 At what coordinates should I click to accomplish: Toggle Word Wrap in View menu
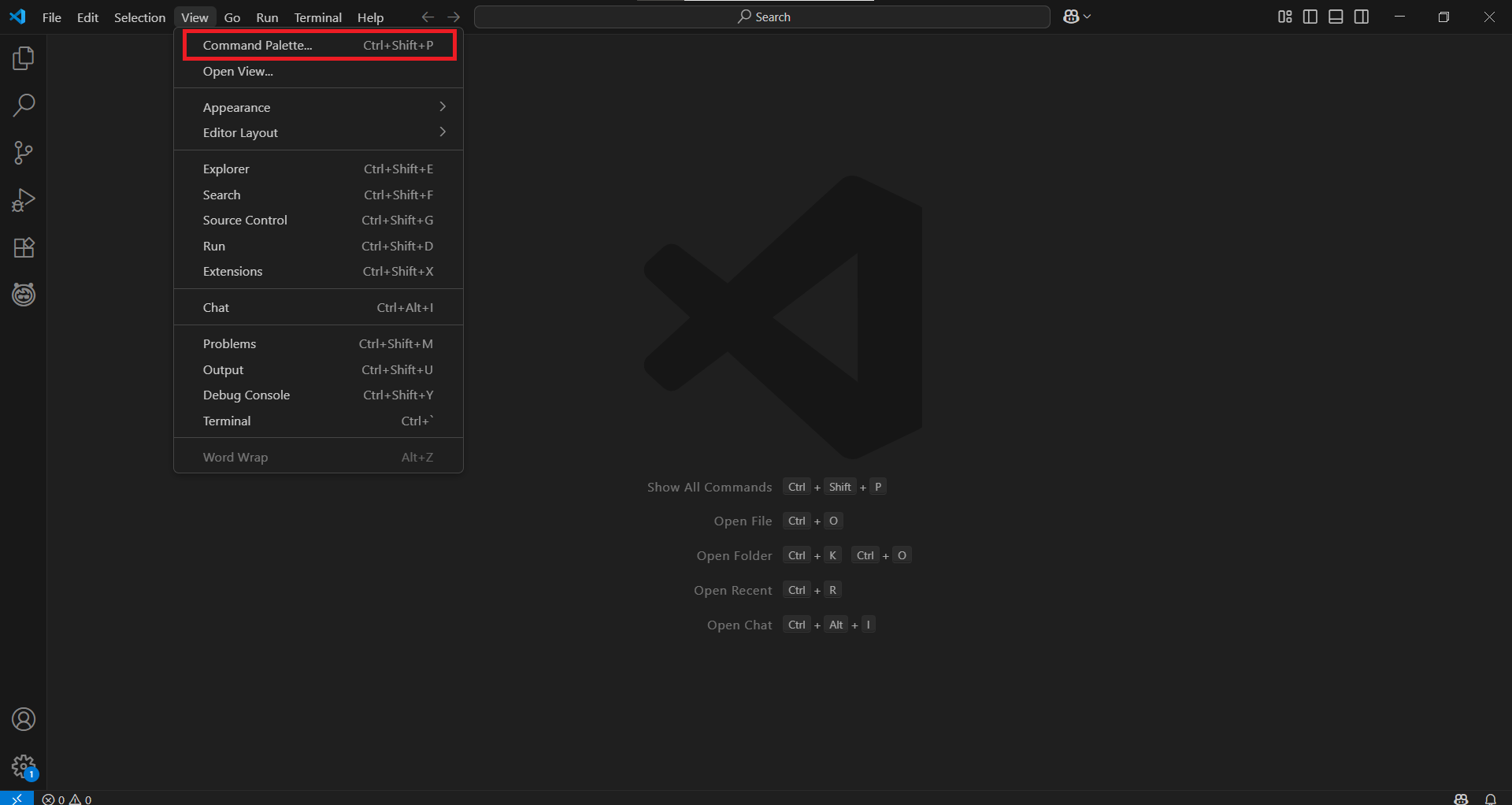[318, 457]
